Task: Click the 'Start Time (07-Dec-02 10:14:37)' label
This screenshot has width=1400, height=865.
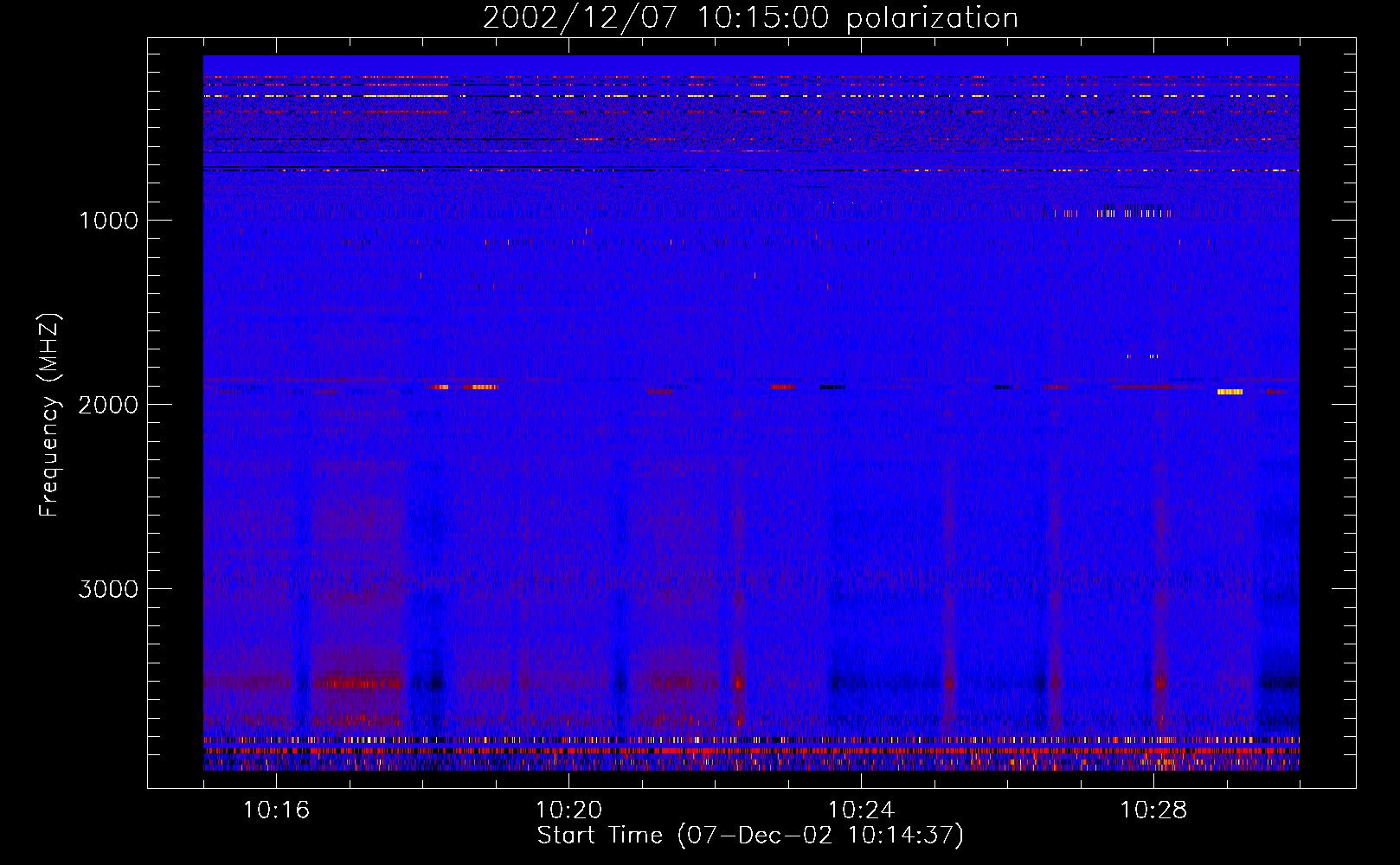Action: coord(750,836)
